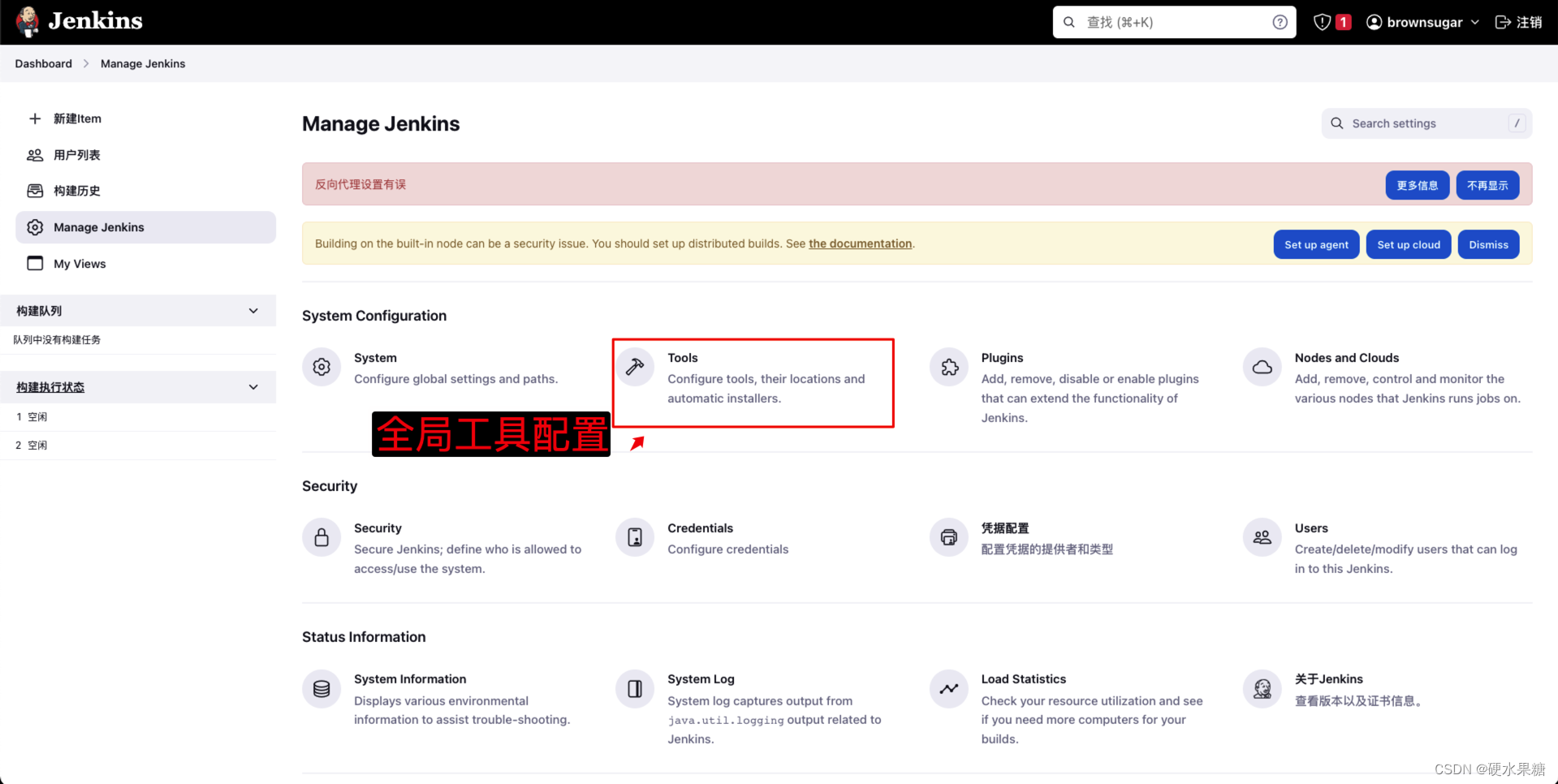Screen dimensions: 1558x784
Task: Go to Dashboard breadcrumb
Action: 43,63
